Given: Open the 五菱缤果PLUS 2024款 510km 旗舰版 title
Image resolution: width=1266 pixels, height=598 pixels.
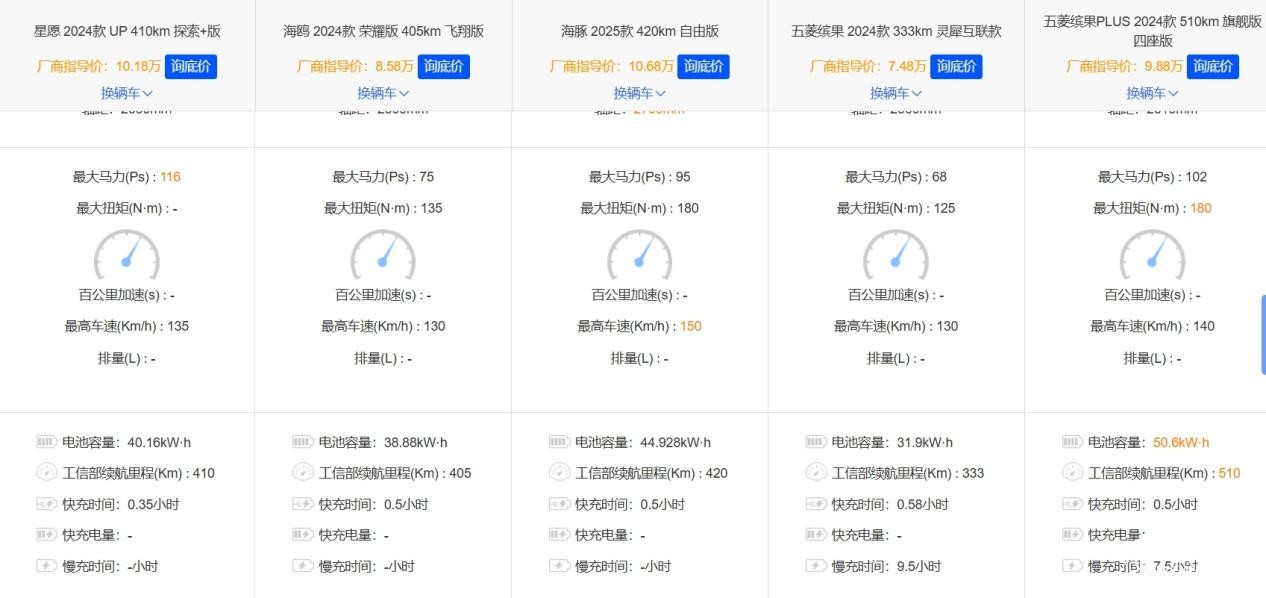Looking at the screenshot, I should pos(1153,31).
